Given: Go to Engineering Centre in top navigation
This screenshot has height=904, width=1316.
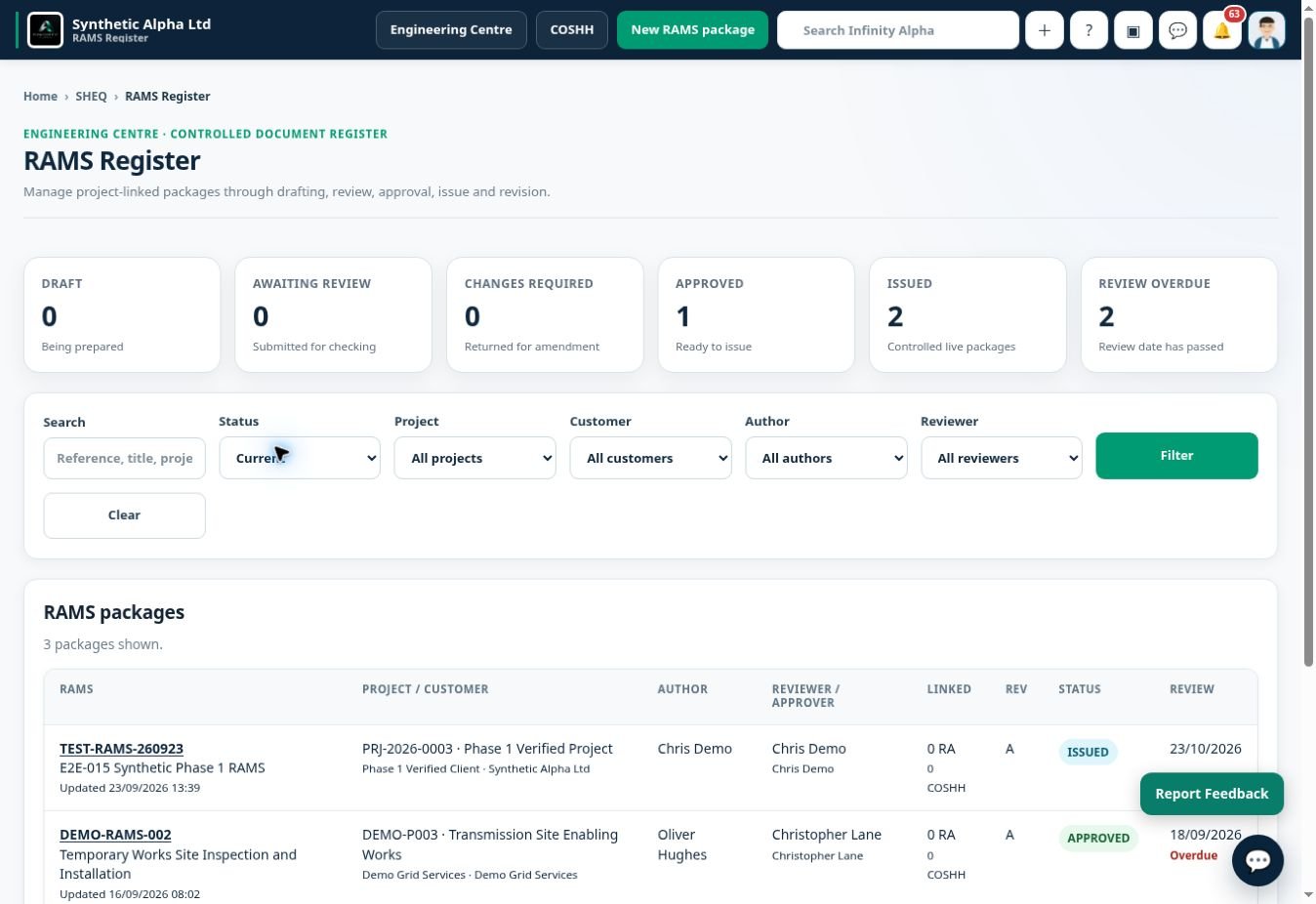Looking at the screenshot, I should [x=451, y=30].
